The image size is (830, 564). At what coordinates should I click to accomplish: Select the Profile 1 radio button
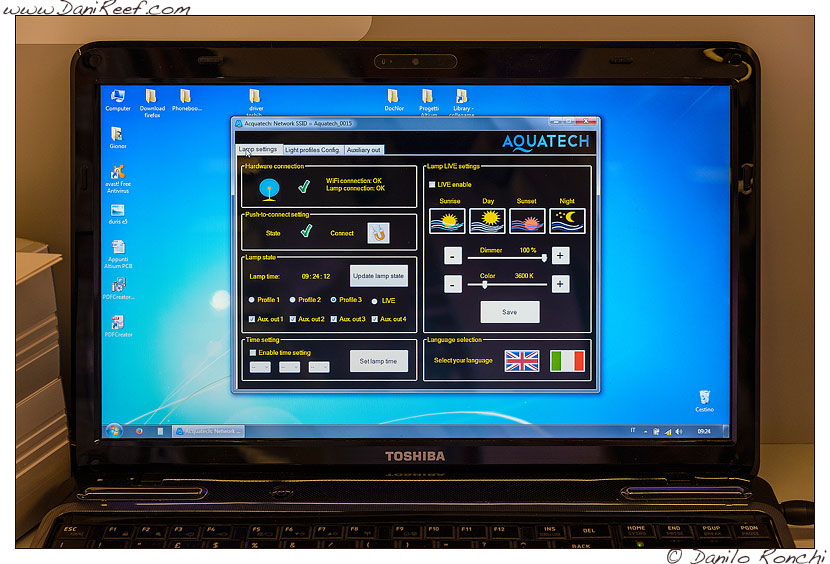coord(251,300)
